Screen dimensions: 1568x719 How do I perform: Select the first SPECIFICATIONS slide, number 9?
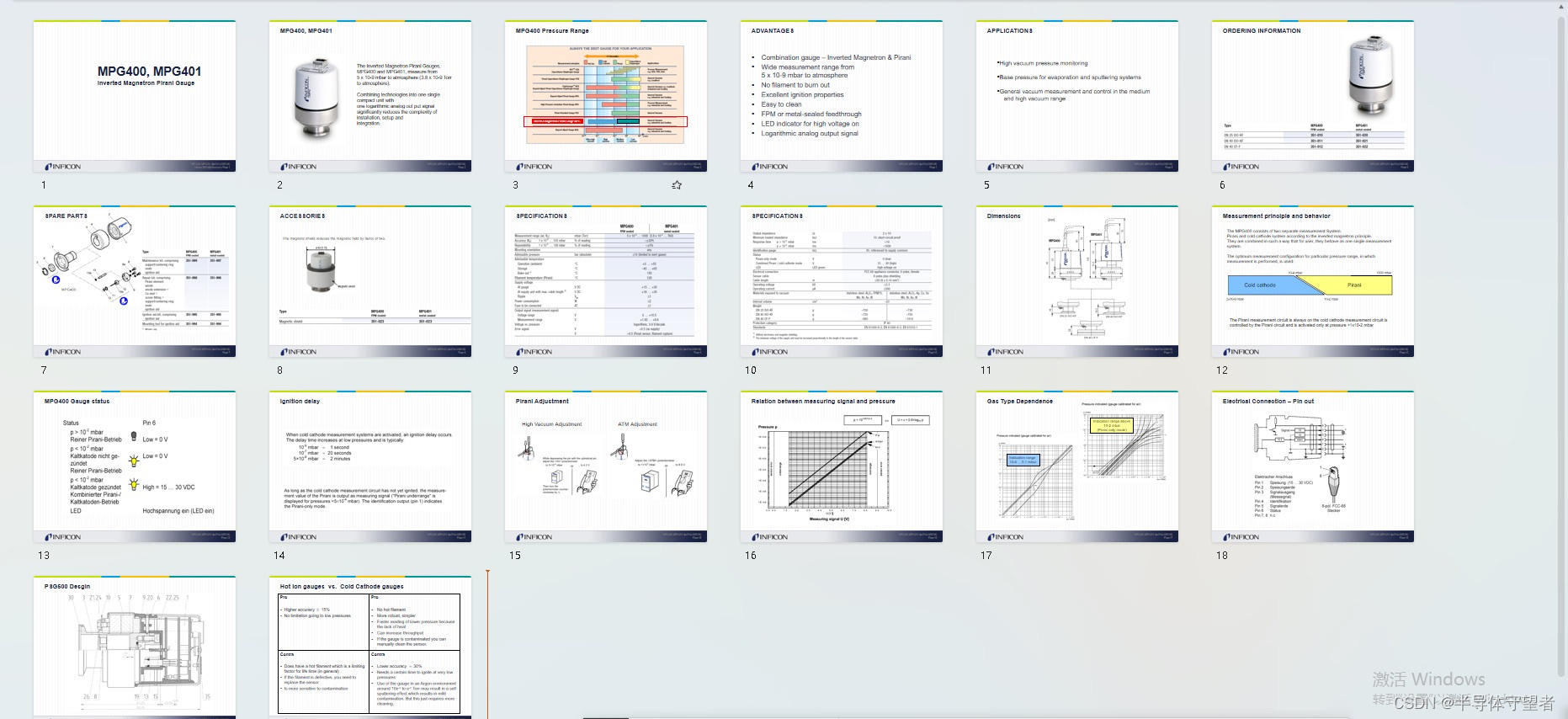point(606,281)
